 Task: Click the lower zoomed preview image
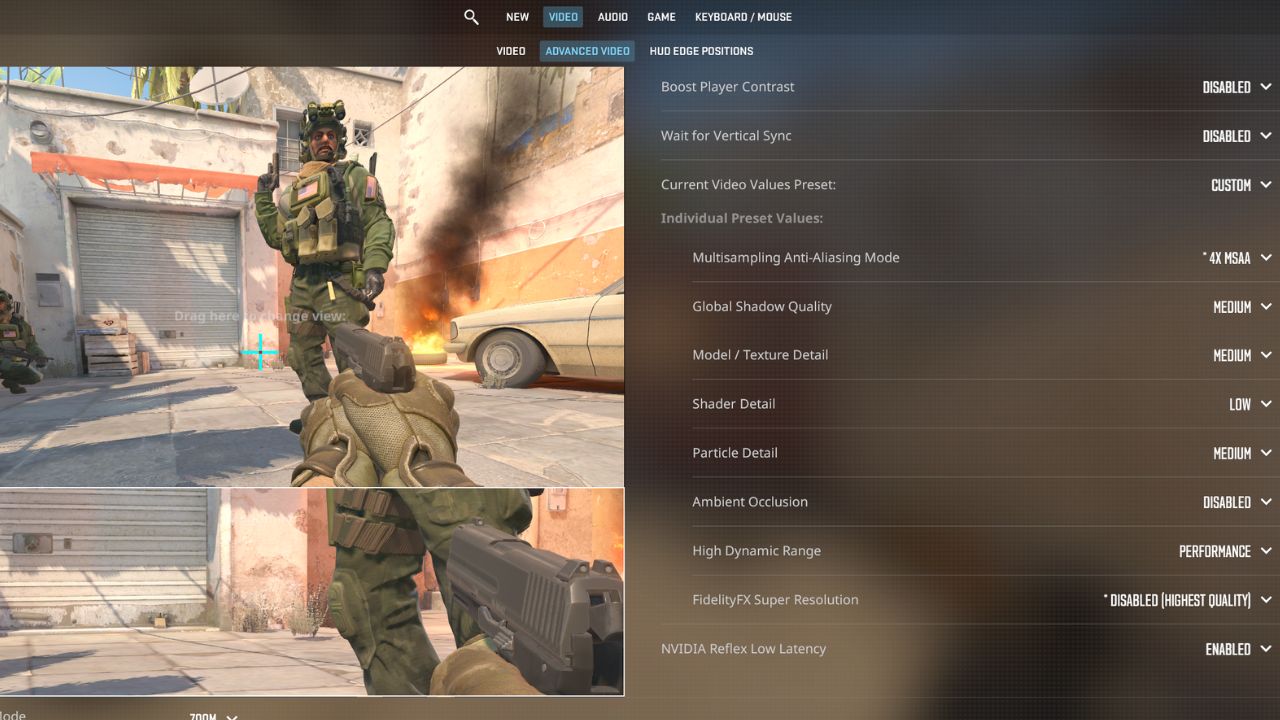pyautogui.click(x=311, y=591)
